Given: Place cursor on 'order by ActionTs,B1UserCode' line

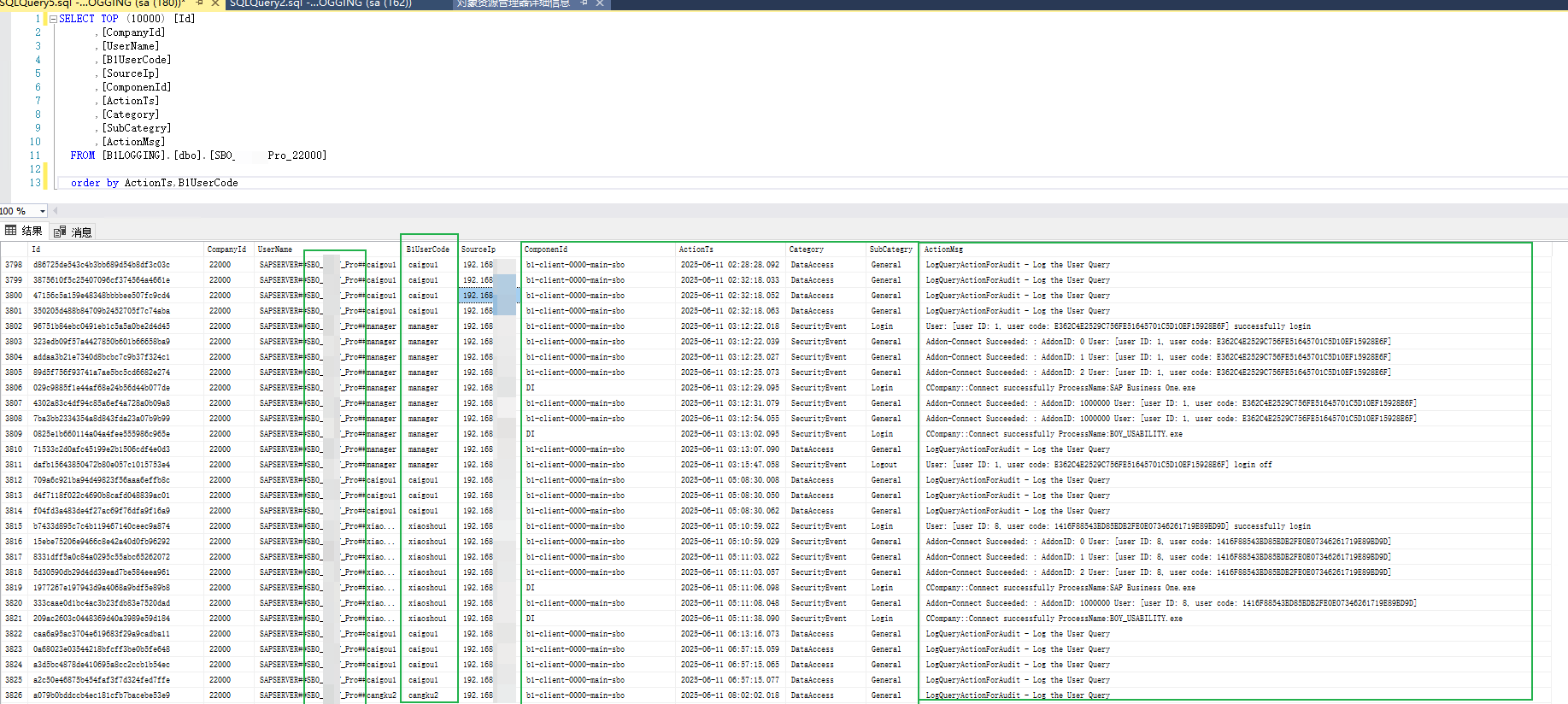Looking at the screenshot, I should pyautogui.click(x=155, y=183).
